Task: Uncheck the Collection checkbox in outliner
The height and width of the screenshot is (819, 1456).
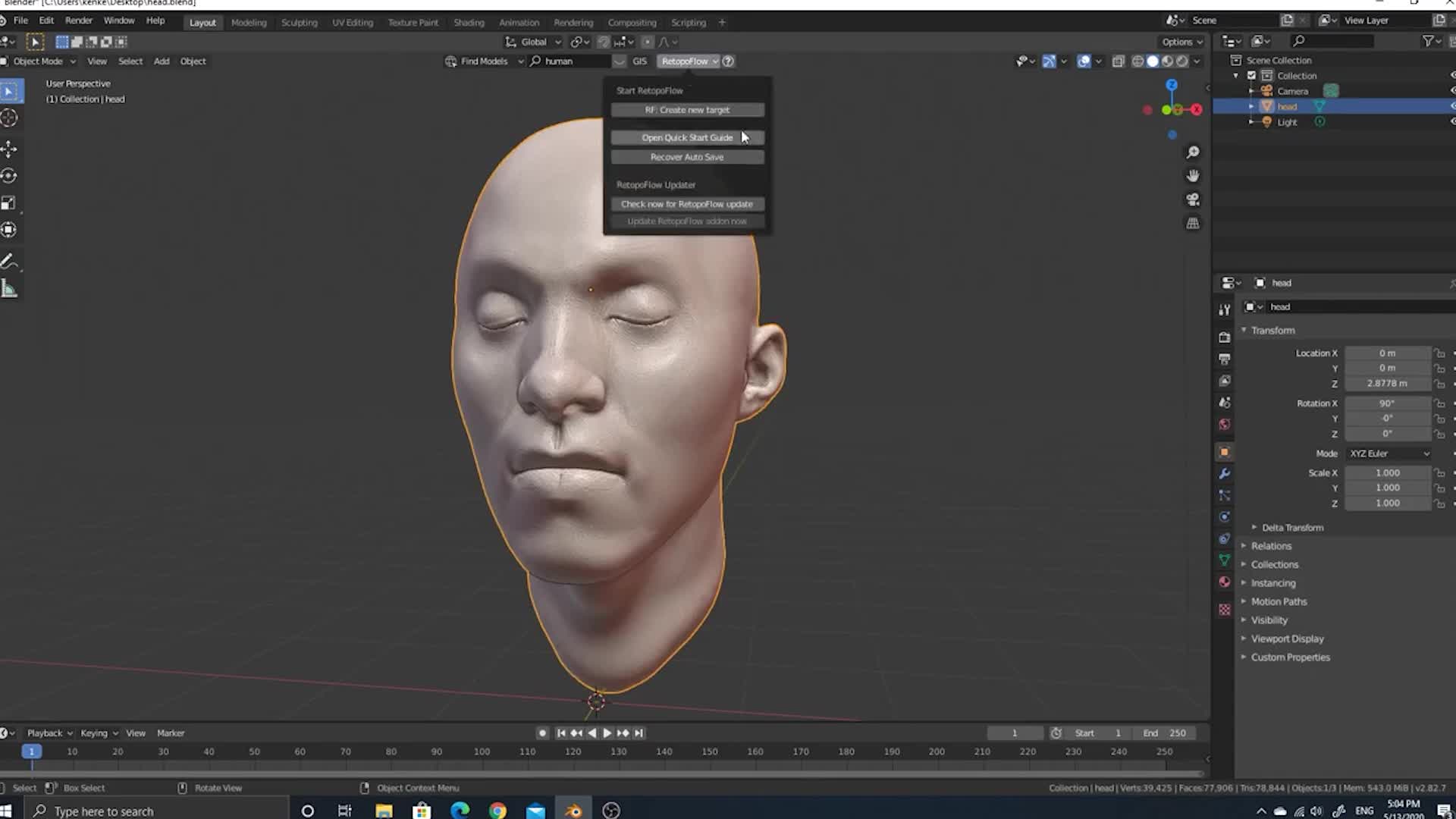Action: 1252,76
